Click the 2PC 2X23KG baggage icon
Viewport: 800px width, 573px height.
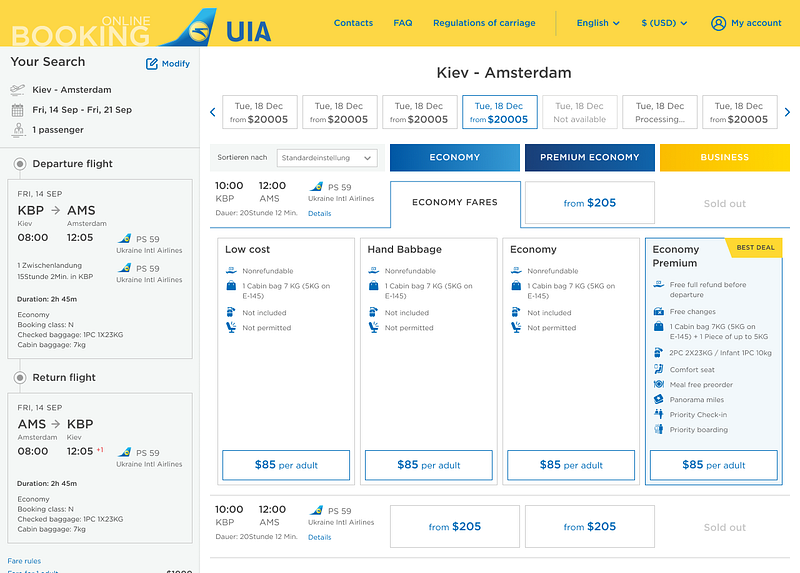pyautogui.click(x=659, y=352)
